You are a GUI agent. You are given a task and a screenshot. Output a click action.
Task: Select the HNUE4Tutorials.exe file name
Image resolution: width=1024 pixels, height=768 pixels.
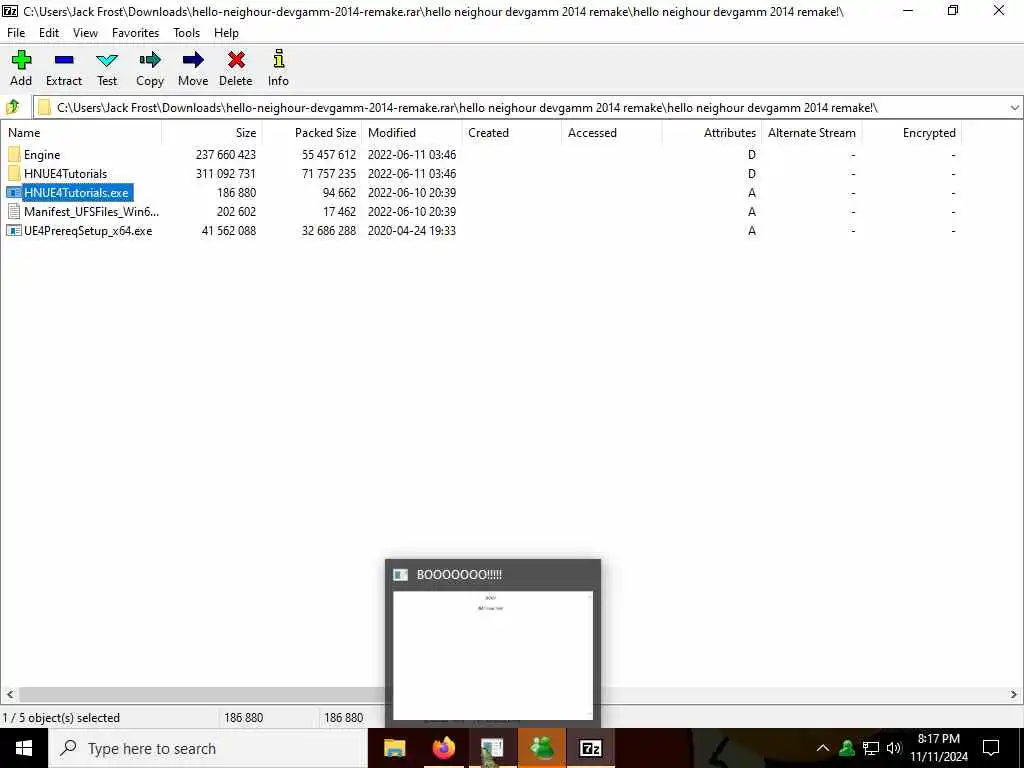[76, 193]
